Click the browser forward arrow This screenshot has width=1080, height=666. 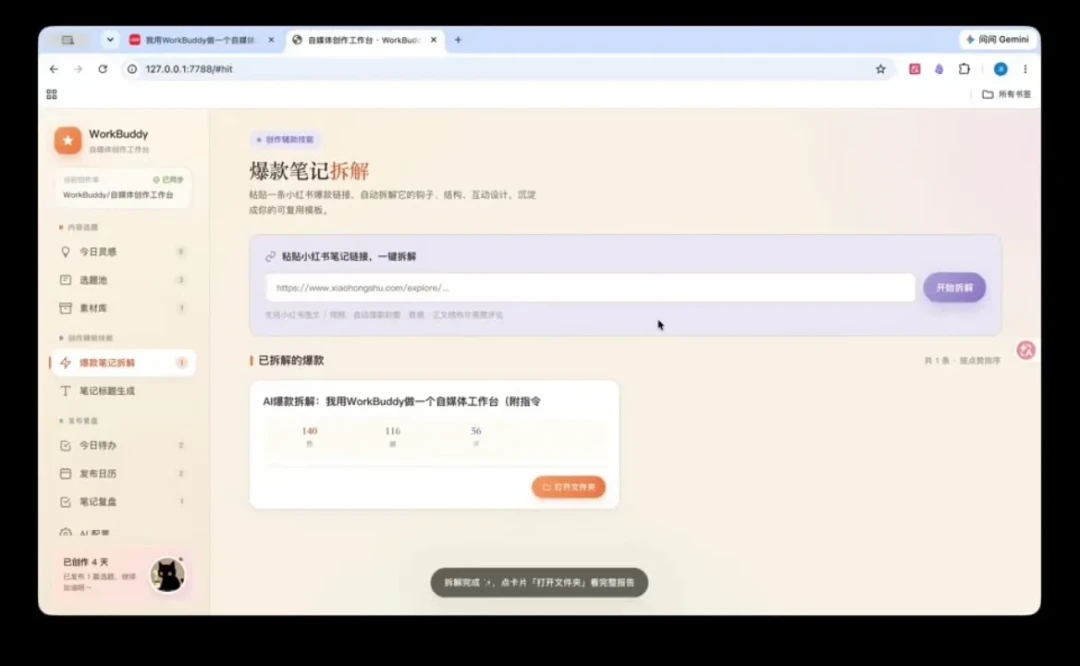(78, 69)
